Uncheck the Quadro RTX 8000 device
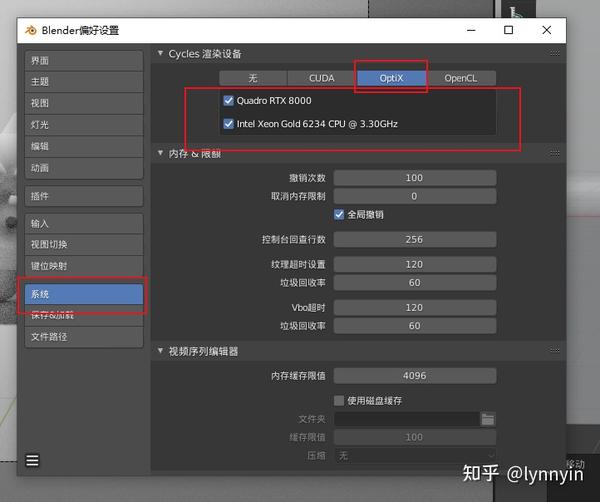Image resolution: width=600 pixels, height=502 pixels. tap(228, 101)
